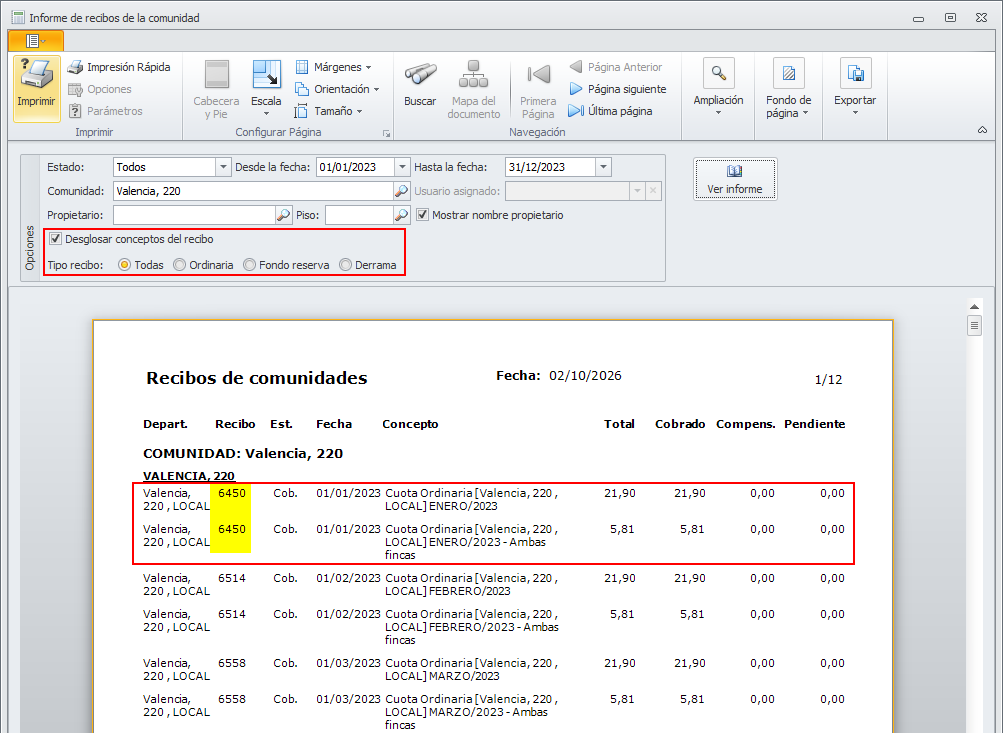Open the Hasta la fecha date picker

point(603,167)
